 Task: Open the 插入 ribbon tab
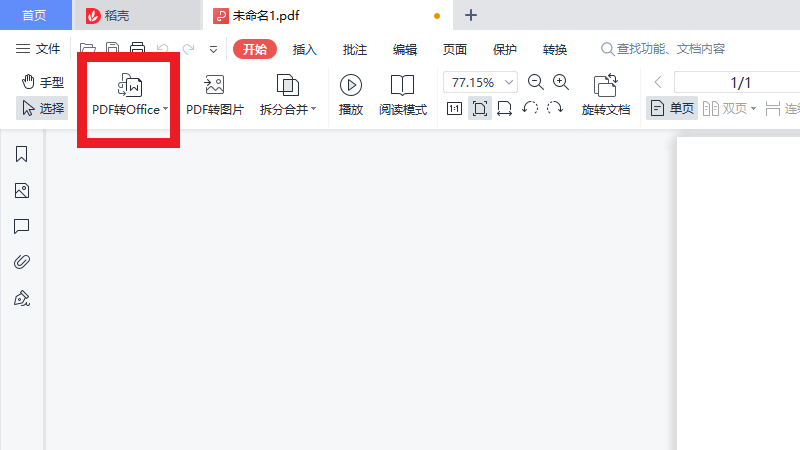tap(304, 49)
